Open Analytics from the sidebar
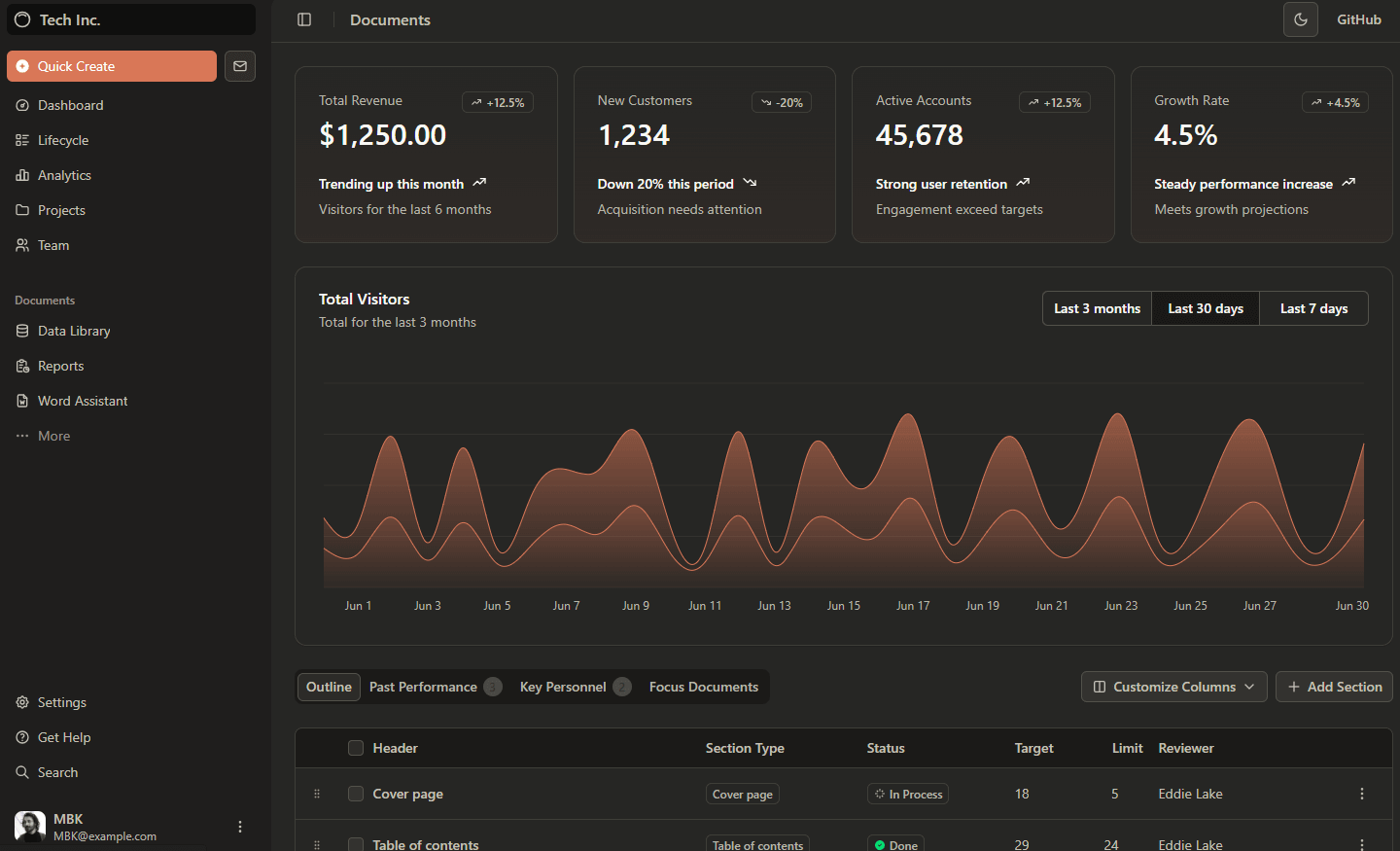The width and height of the screenshot is (1400, 851). pos(64,175)
